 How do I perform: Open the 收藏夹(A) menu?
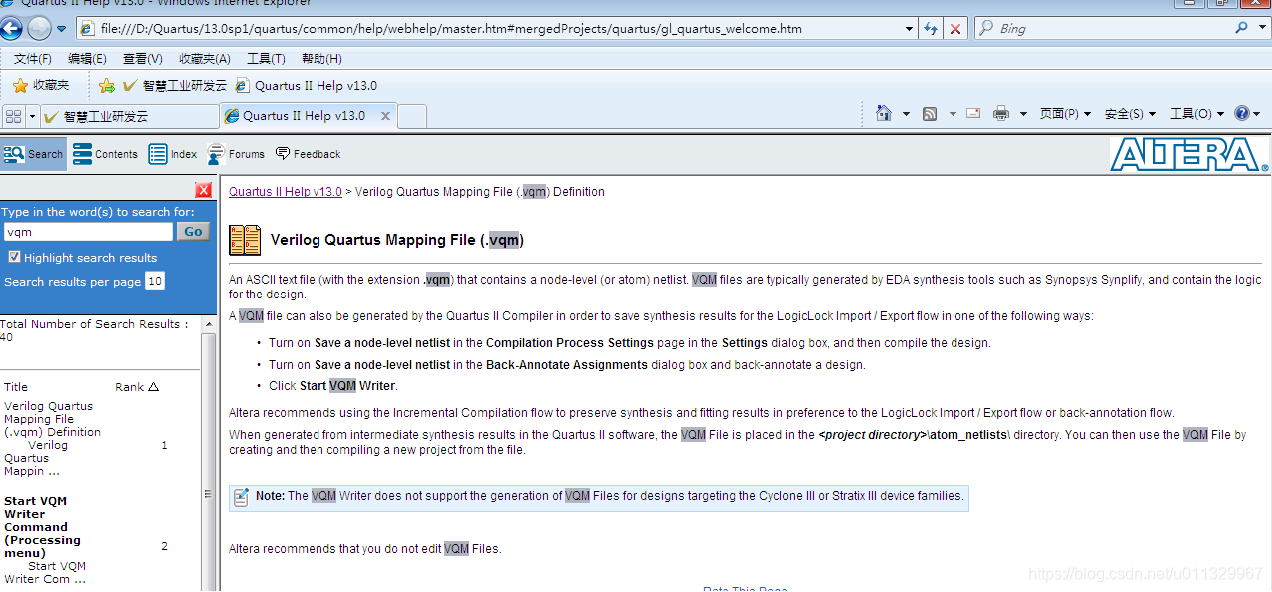(204, 59)
